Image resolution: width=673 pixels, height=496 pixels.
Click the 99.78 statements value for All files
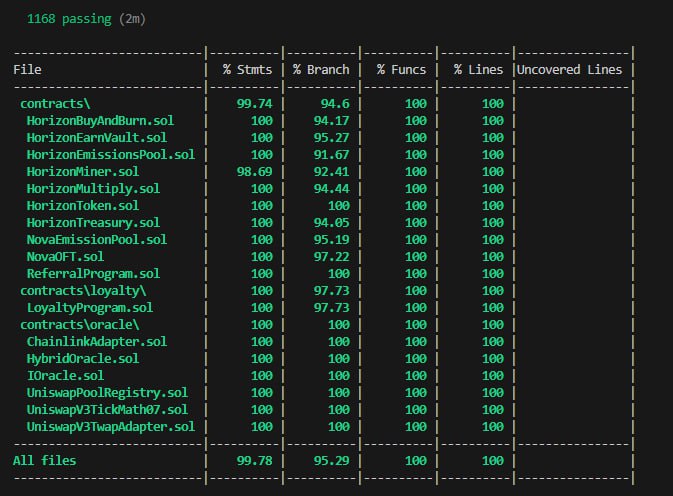click(x=255, y=460)
